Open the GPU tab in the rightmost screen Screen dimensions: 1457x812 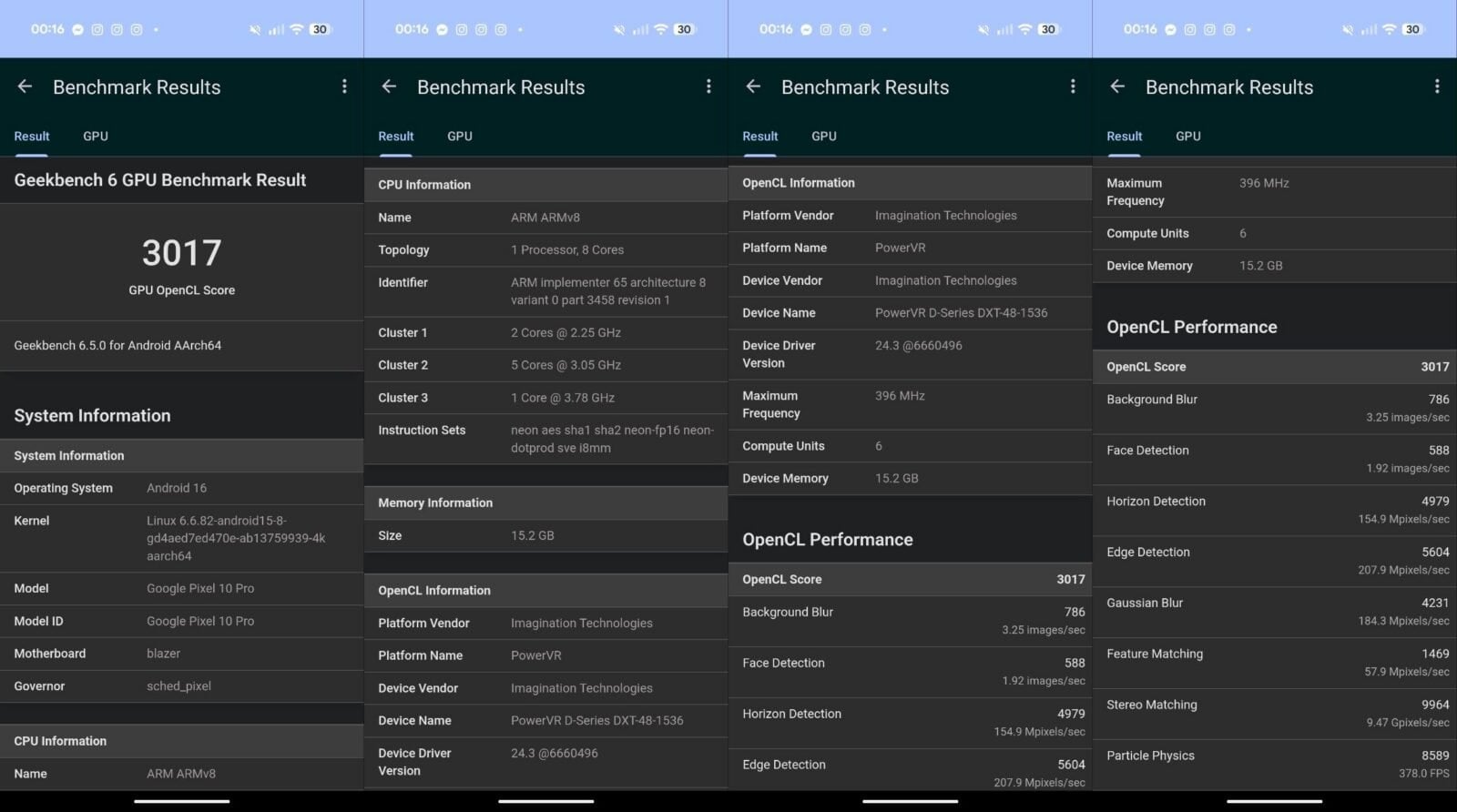pyautogui.click(x=1188, y=137)
